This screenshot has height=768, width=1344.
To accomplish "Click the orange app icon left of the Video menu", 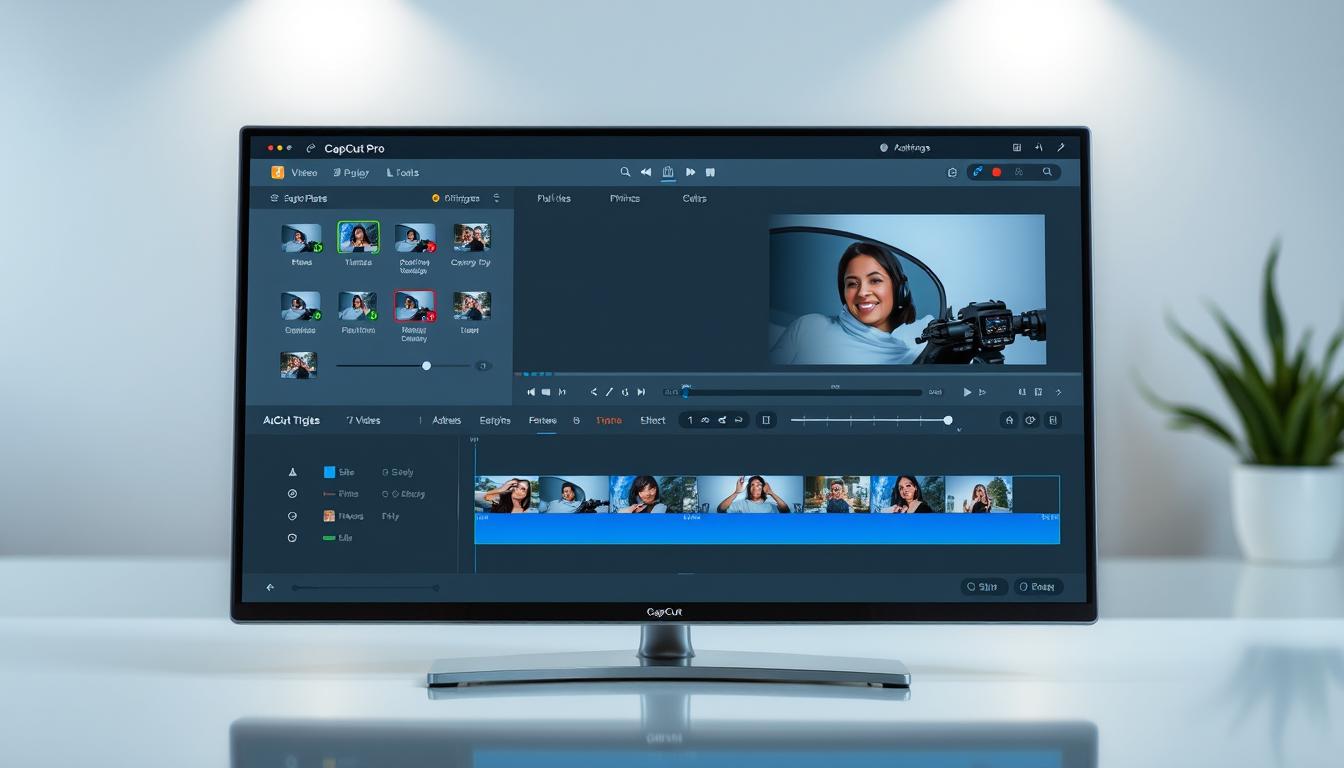I will 278,173.
